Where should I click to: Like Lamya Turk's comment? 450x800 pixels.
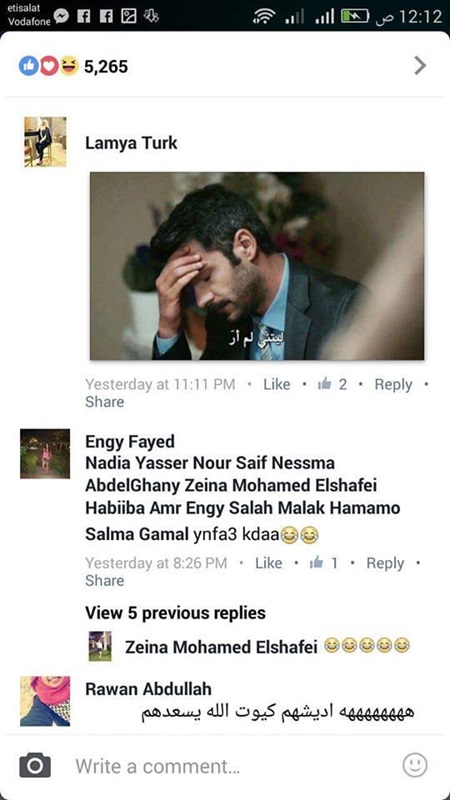[x=277, y=384]
